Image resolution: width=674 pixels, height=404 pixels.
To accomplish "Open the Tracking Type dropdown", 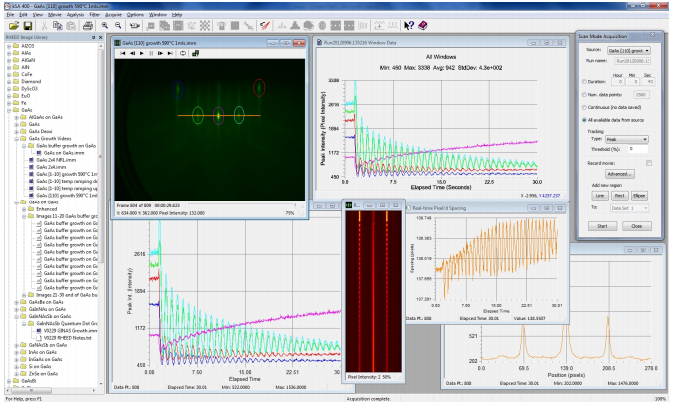I will click(627, 139).
